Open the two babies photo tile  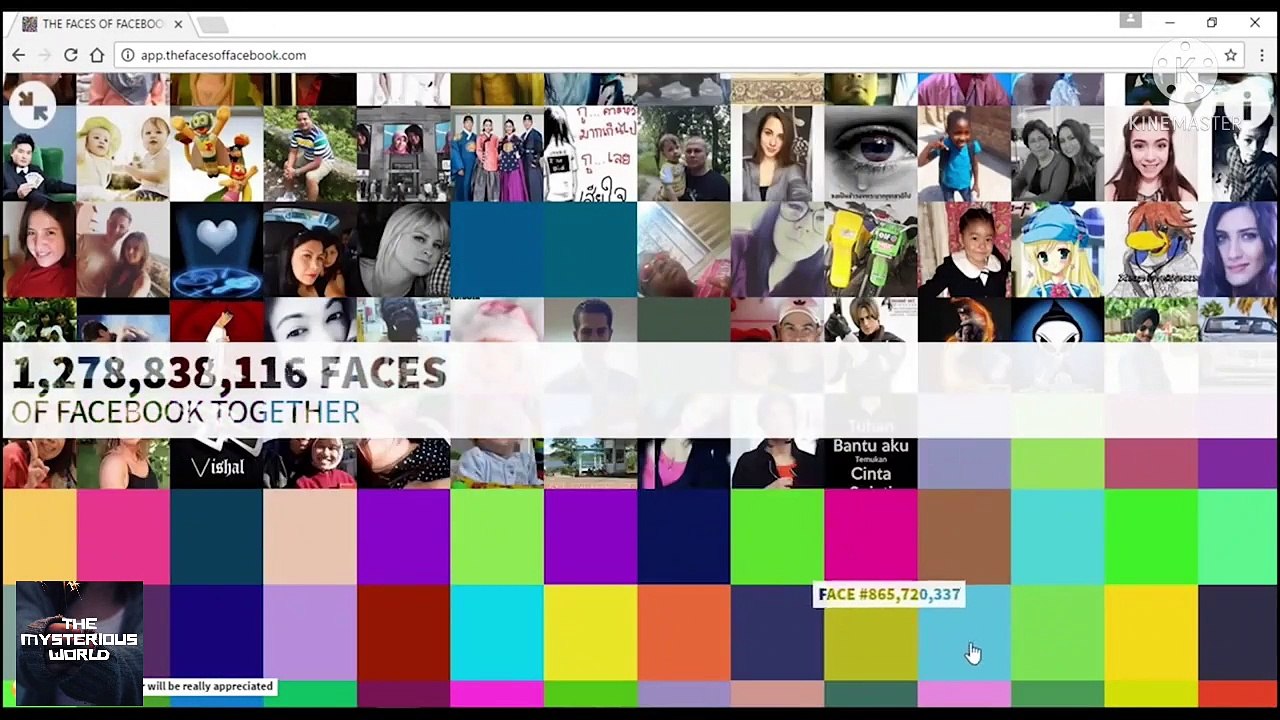[x=123, y=154]
